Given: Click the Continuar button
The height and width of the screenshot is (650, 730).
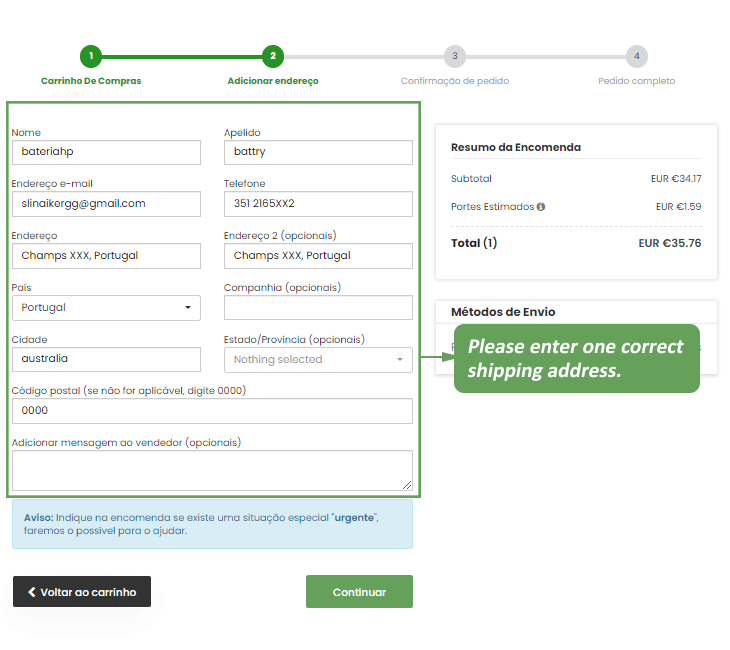Looking at the screenshot, I should coord(359,592).
